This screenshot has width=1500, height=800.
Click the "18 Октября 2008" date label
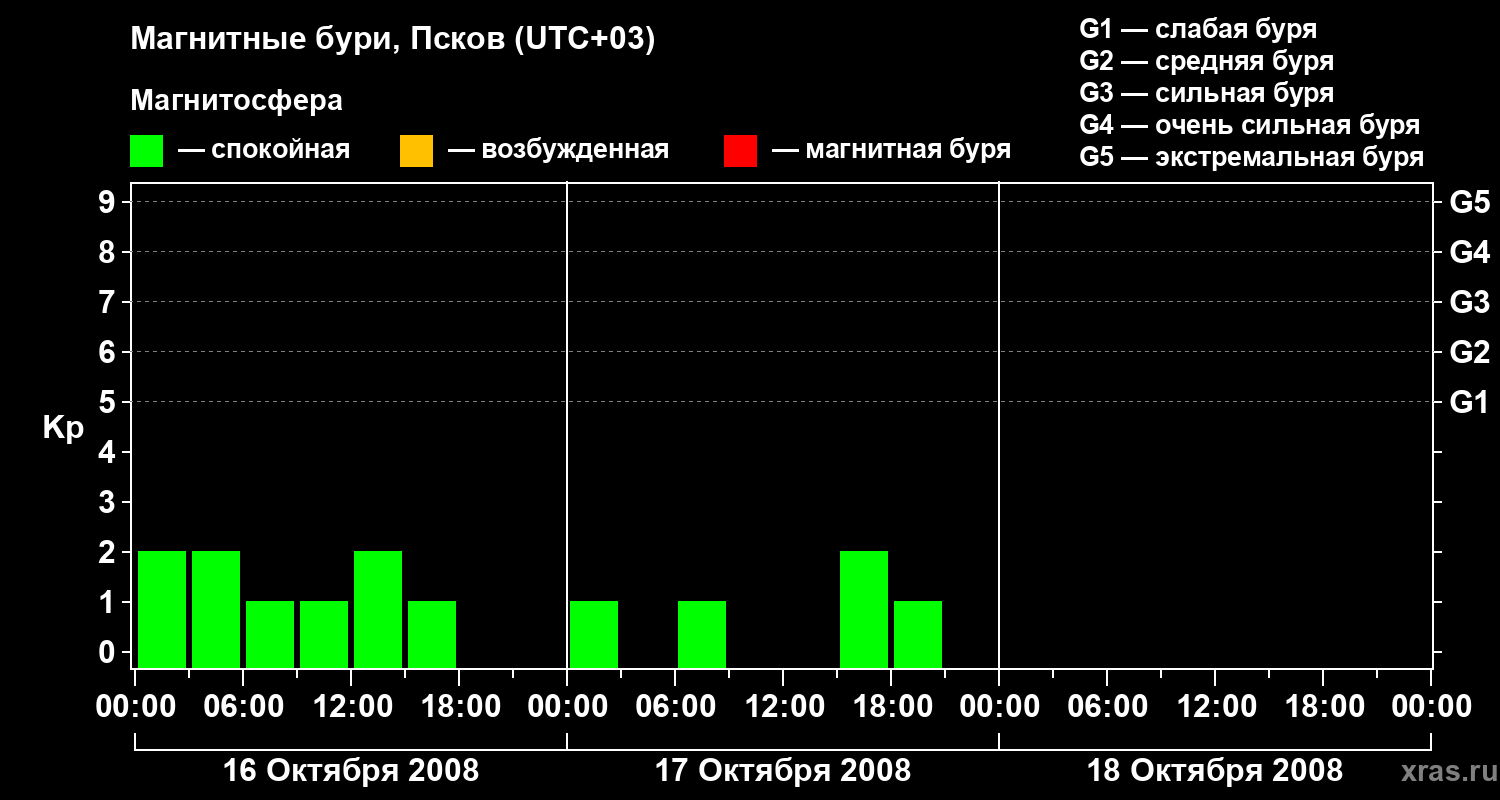(x=1215, y=771)
